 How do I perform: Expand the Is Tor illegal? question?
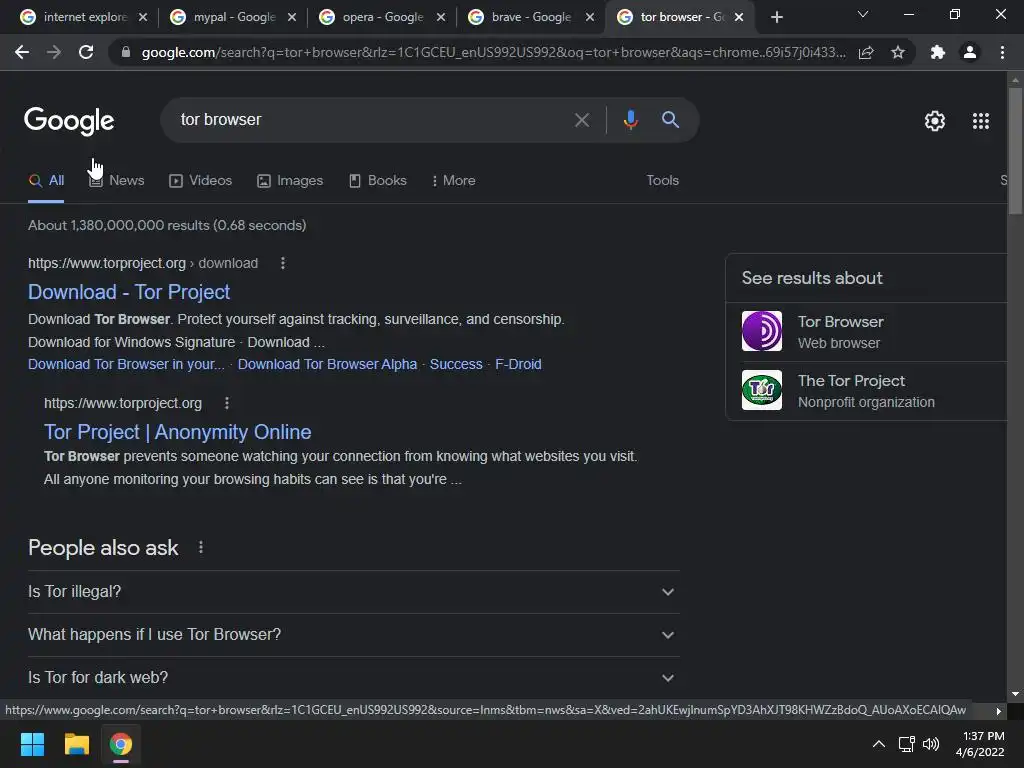[353, 592]
